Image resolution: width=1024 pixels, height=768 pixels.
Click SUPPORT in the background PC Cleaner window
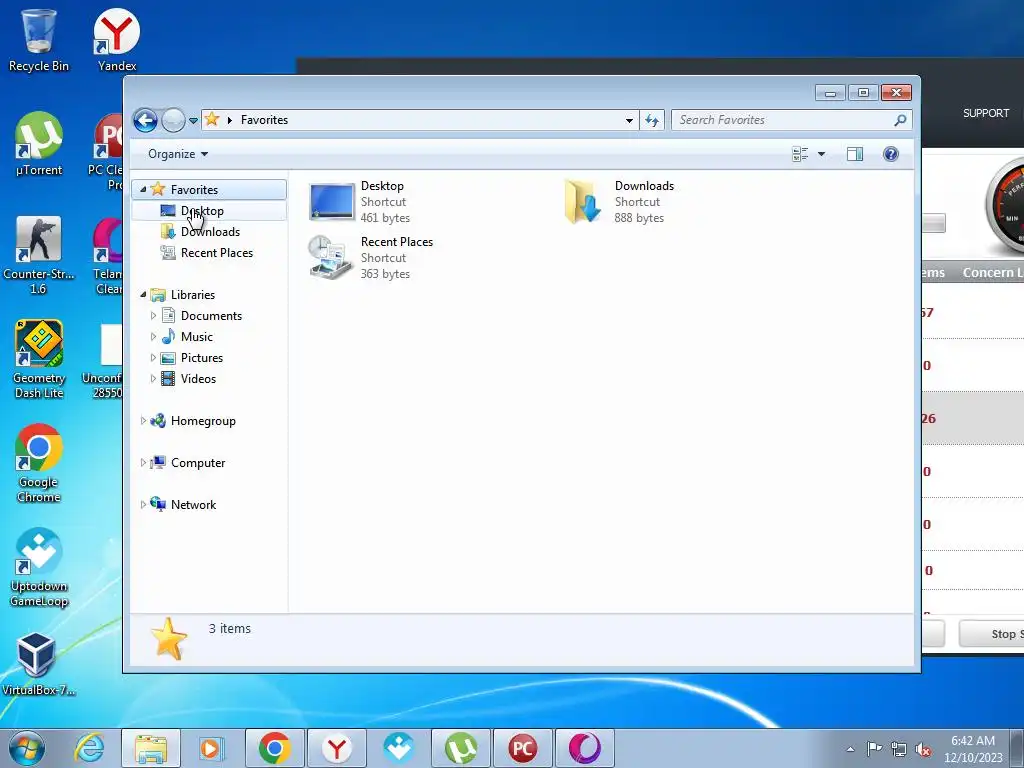tap(985, 113)
